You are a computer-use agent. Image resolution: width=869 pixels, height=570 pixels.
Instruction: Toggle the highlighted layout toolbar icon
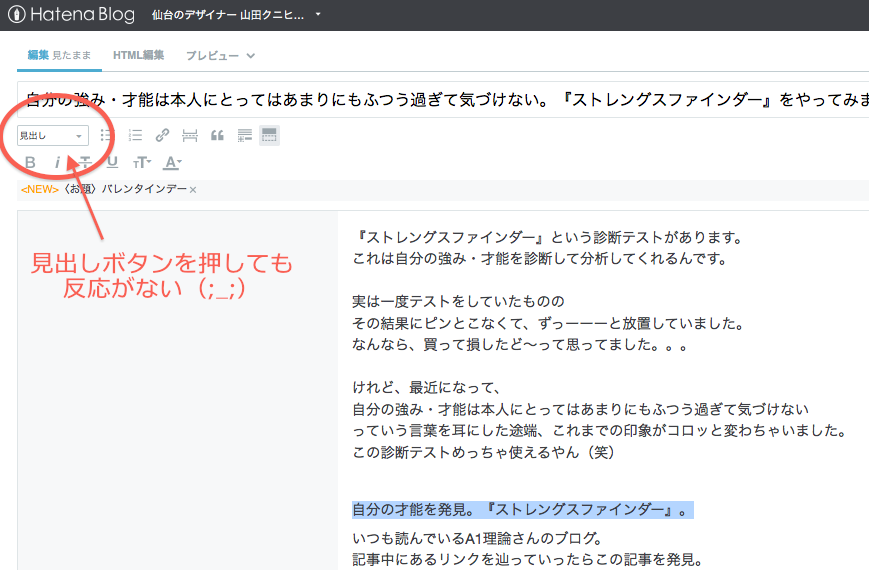tap(269, 135)
